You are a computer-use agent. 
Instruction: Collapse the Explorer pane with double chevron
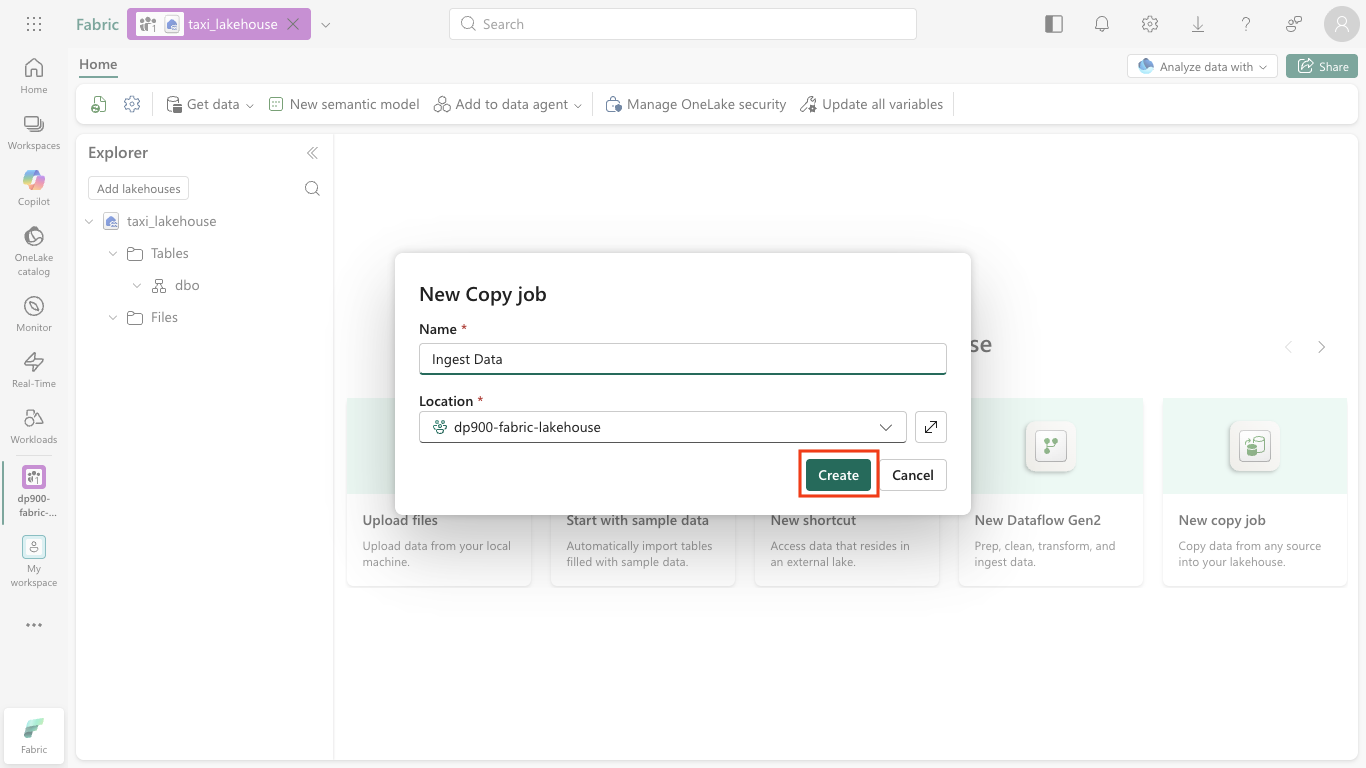click(x=312, y=153)
